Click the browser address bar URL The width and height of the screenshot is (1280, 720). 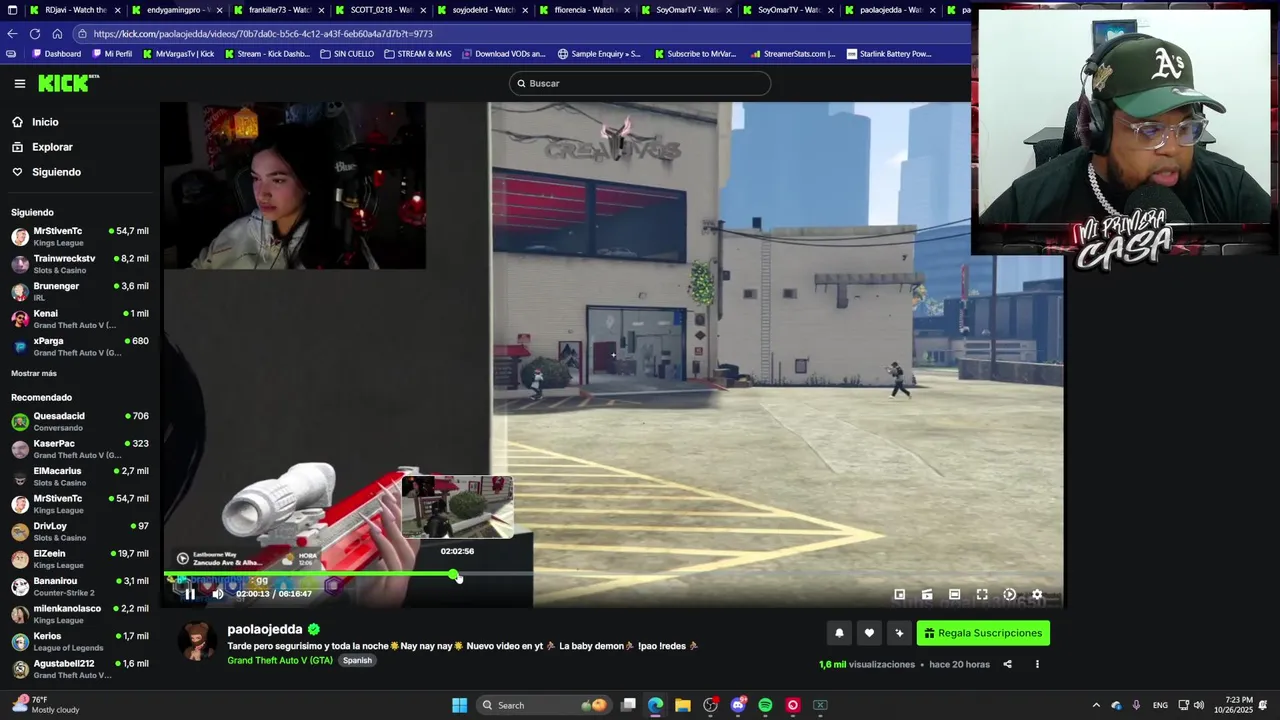pos(263,34)
